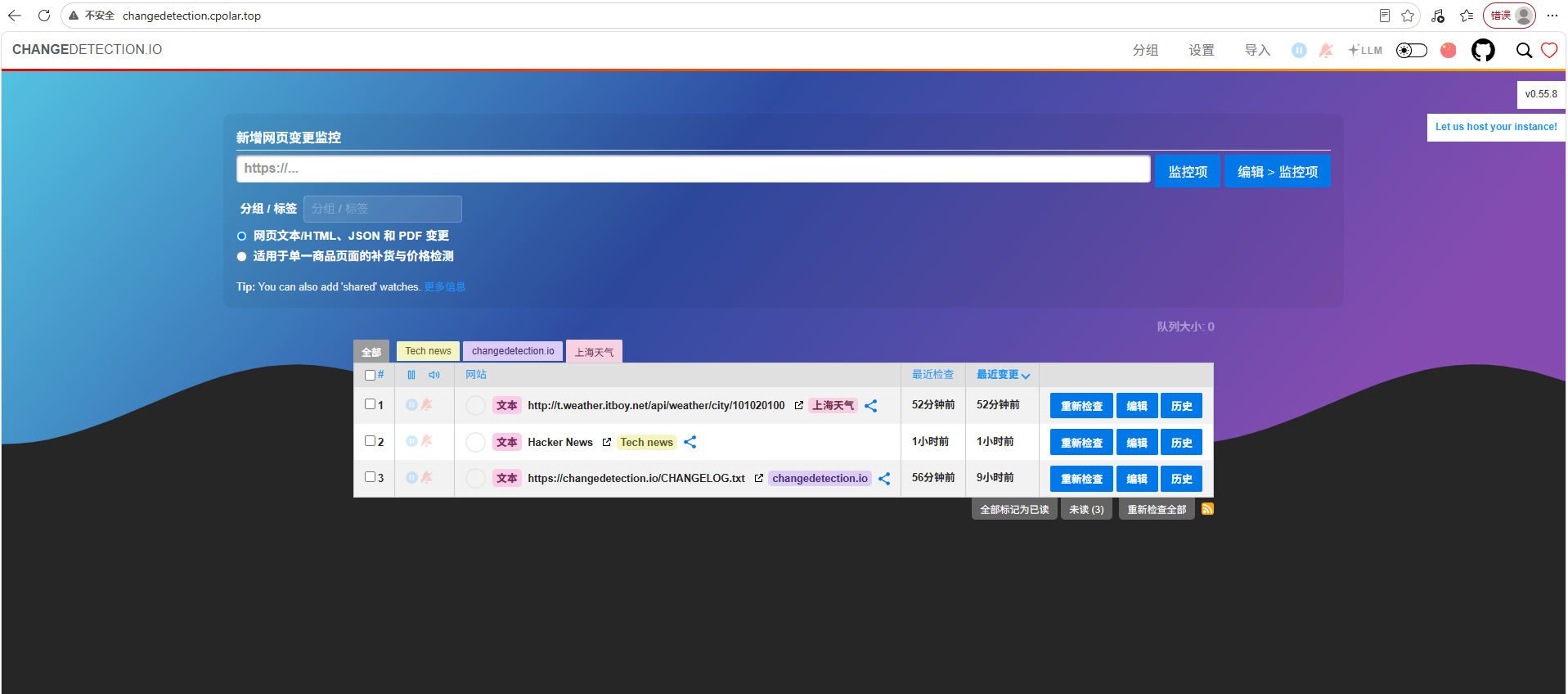Screen dimensions: 1568x694
Task: Click the browser profile 错误 button
Action: [1509, 16]
